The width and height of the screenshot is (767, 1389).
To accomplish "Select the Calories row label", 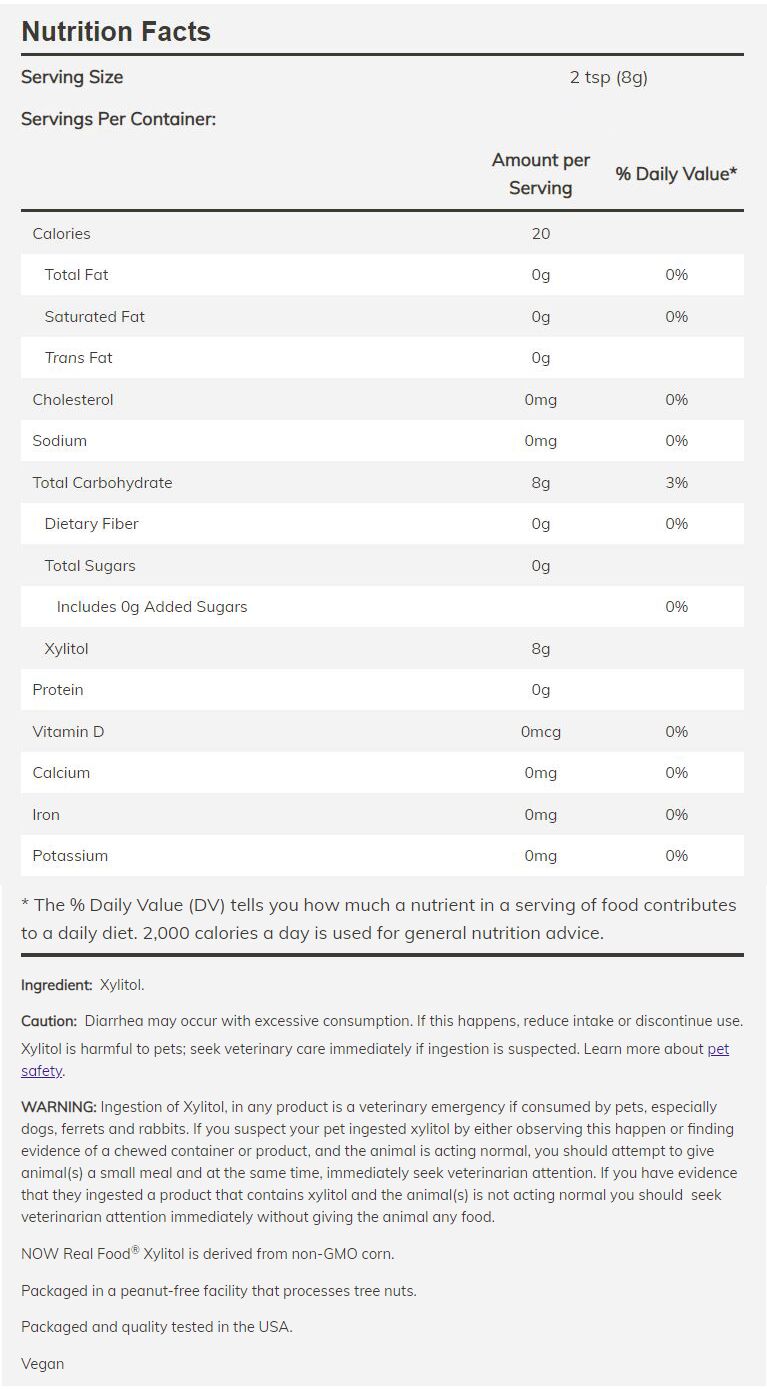I will (x=61, y=233).
